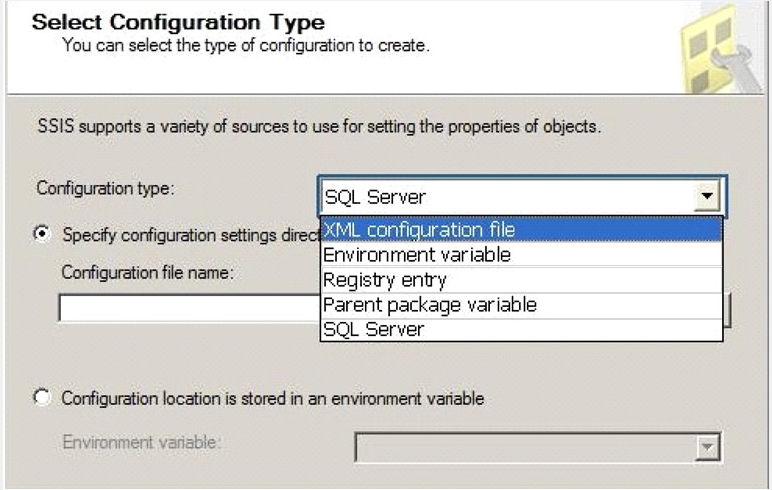
Task: Click the 'Configuration file name:' label
Action: [x=147, y=272]
